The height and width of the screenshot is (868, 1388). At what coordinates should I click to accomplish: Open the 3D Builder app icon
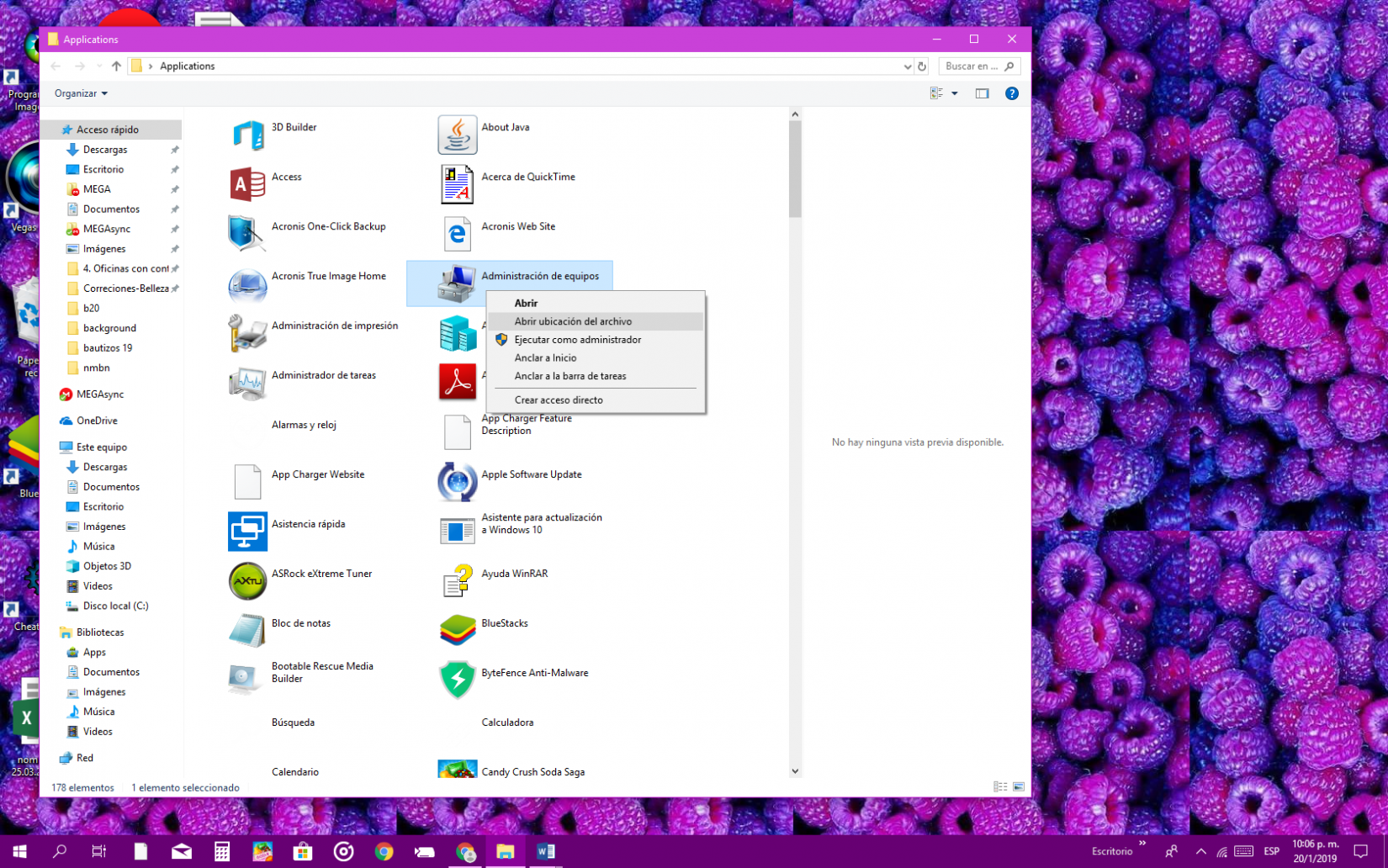click(247, 135)
